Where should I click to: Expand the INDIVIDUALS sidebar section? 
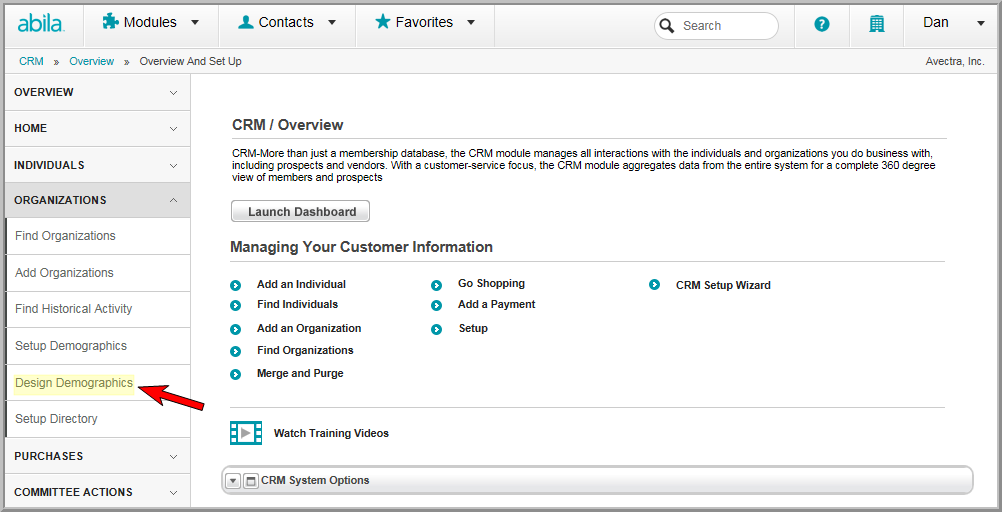pyautogui.click(x=97, y=165)
